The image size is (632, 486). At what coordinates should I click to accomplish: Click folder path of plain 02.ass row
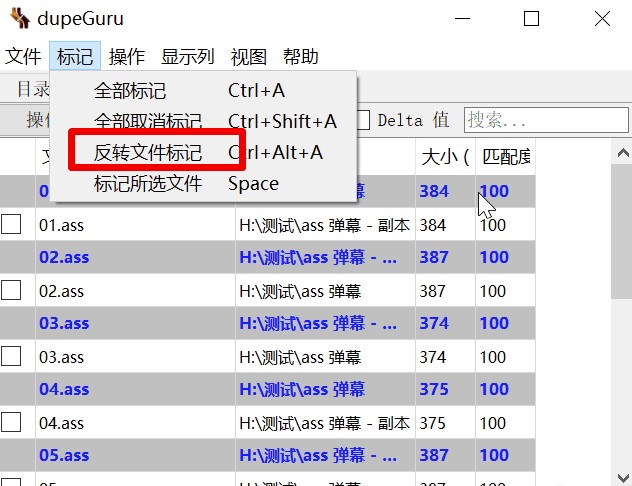tap(300, 291)
